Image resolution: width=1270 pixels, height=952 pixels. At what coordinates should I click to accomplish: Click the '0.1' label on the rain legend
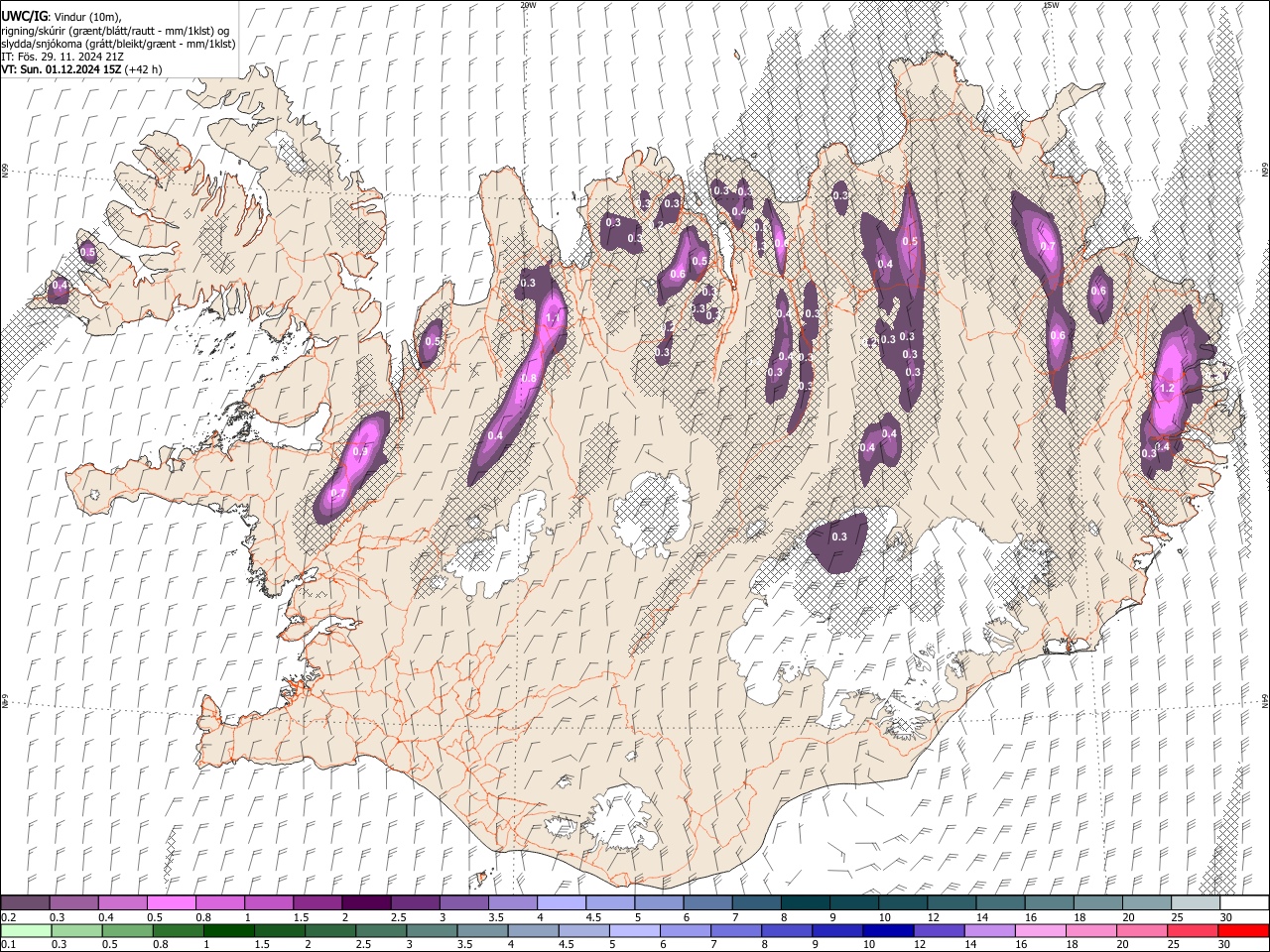pos(8,944)
